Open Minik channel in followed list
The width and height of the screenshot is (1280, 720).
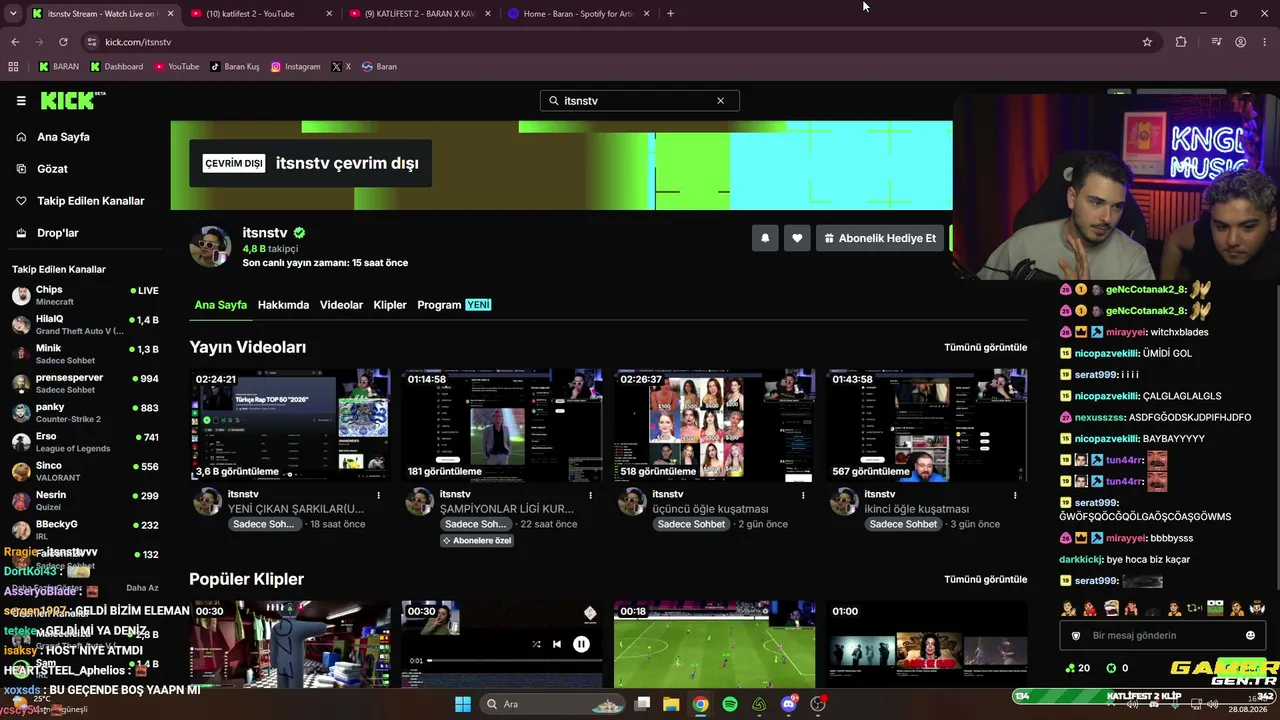(x=85, y=354)
